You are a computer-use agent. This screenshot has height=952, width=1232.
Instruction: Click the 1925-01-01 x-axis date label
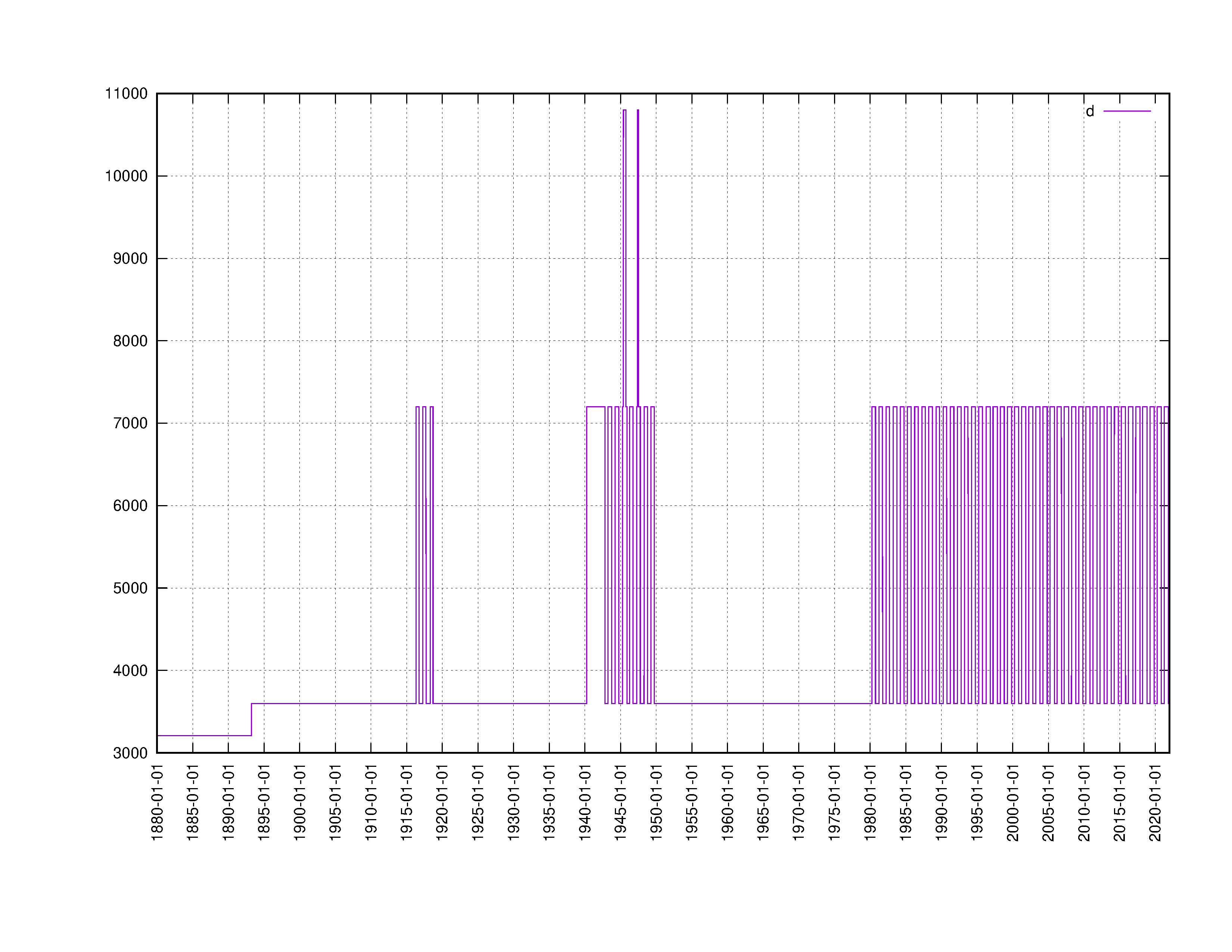478,803
